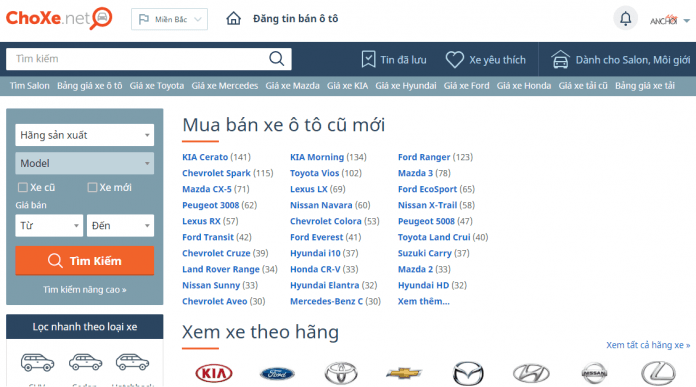The width and height of the screenshot is (696, 387).
Task: Click the orange Tìm Kiếm button
Action: pyautogui.click(x=84, y=261)
